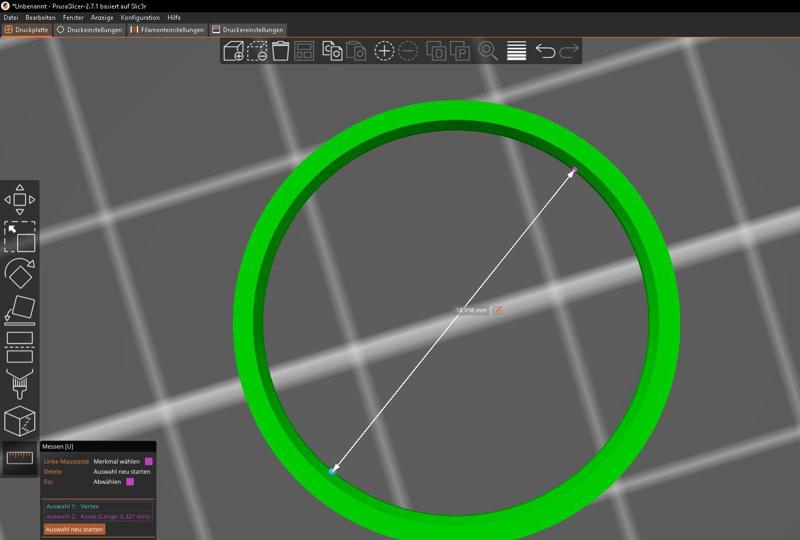
Task: Click the magenta swatch beside Abwählen
Action: [x=130, y=482]
